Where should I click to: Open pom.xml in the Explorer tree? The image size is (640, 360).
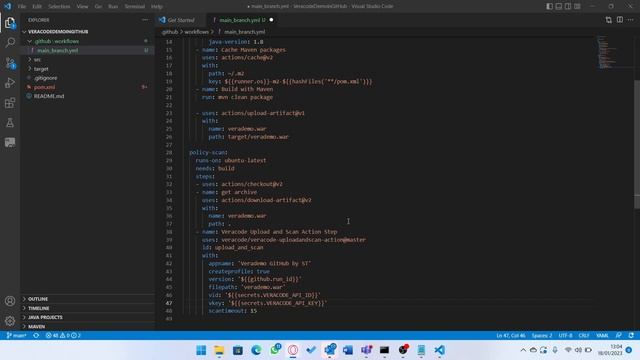[87, 87]
